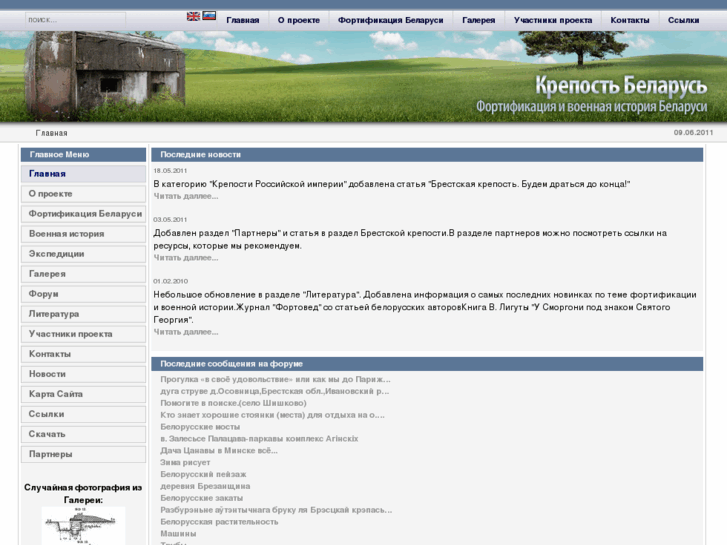This screenshot has width=727, height=545.
Task: Open 'Партнеры' sidebar item
Action: (83, 454)
